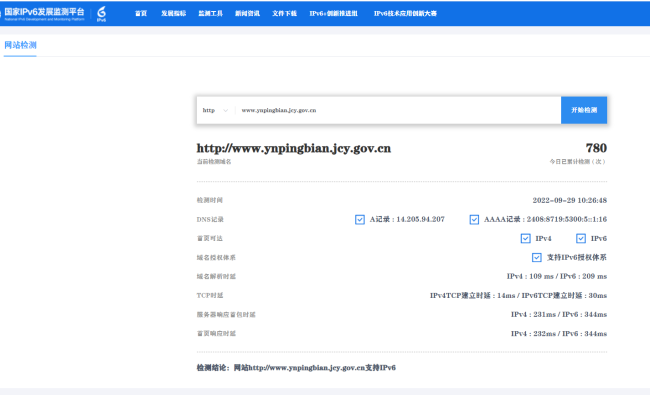Toggle the 支持IPv6授权体系 checkbox
The width and height of the screenshot is (650, 395).
(x=537, y=257)
